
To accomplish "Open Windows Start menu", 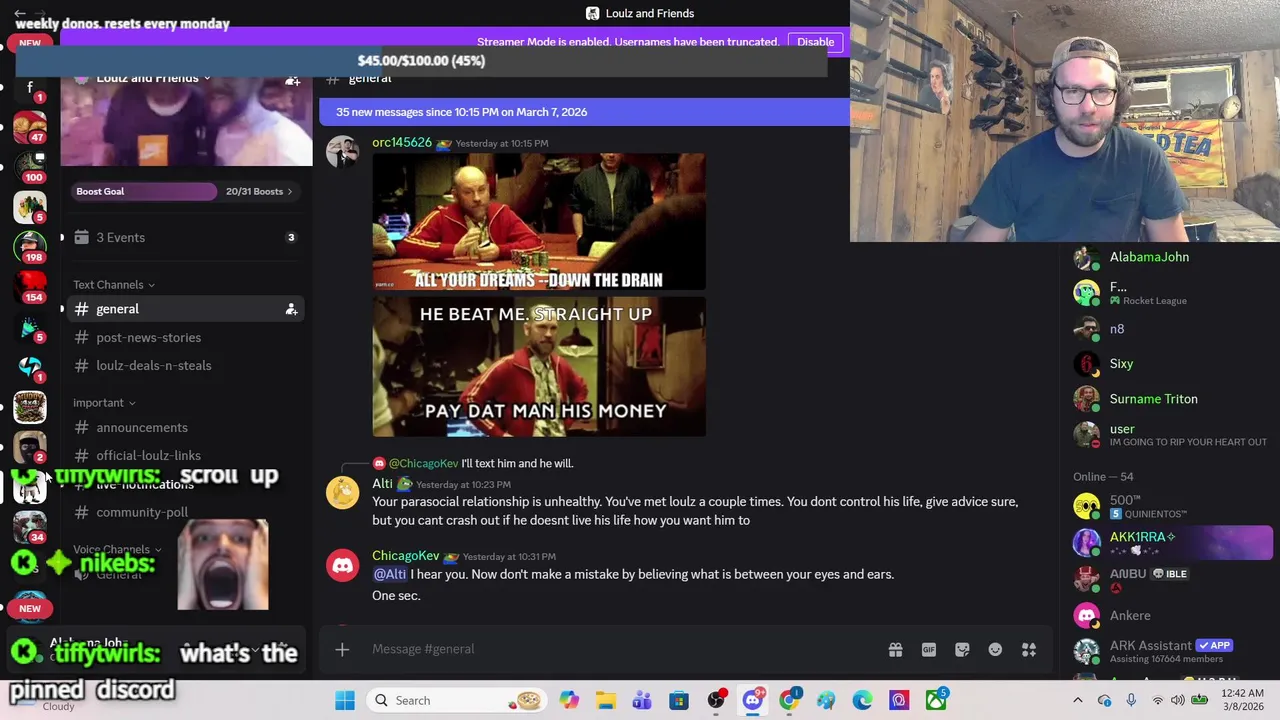I will (x=345, y=700).
